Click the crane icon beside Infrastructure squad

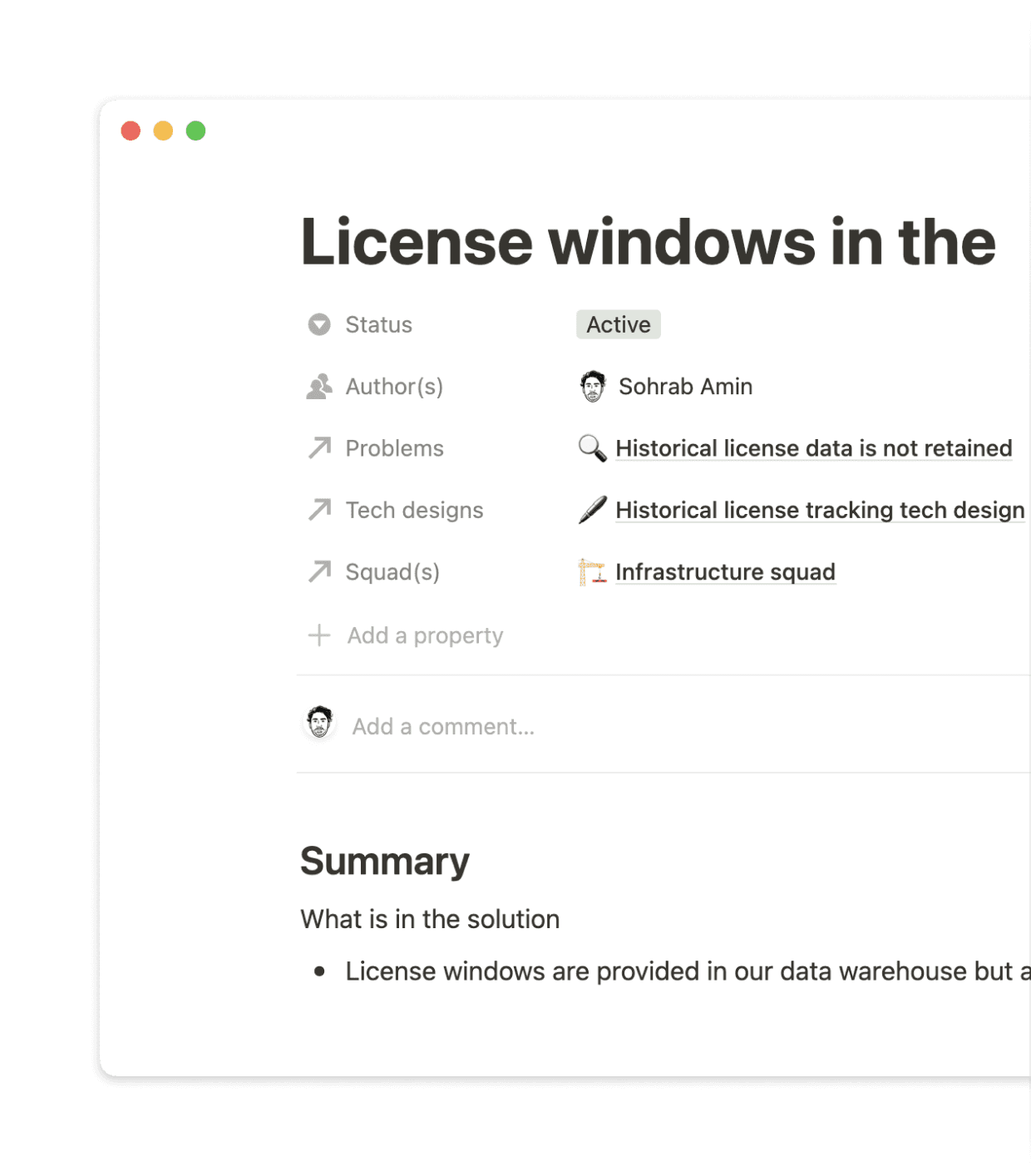[592, 572]
